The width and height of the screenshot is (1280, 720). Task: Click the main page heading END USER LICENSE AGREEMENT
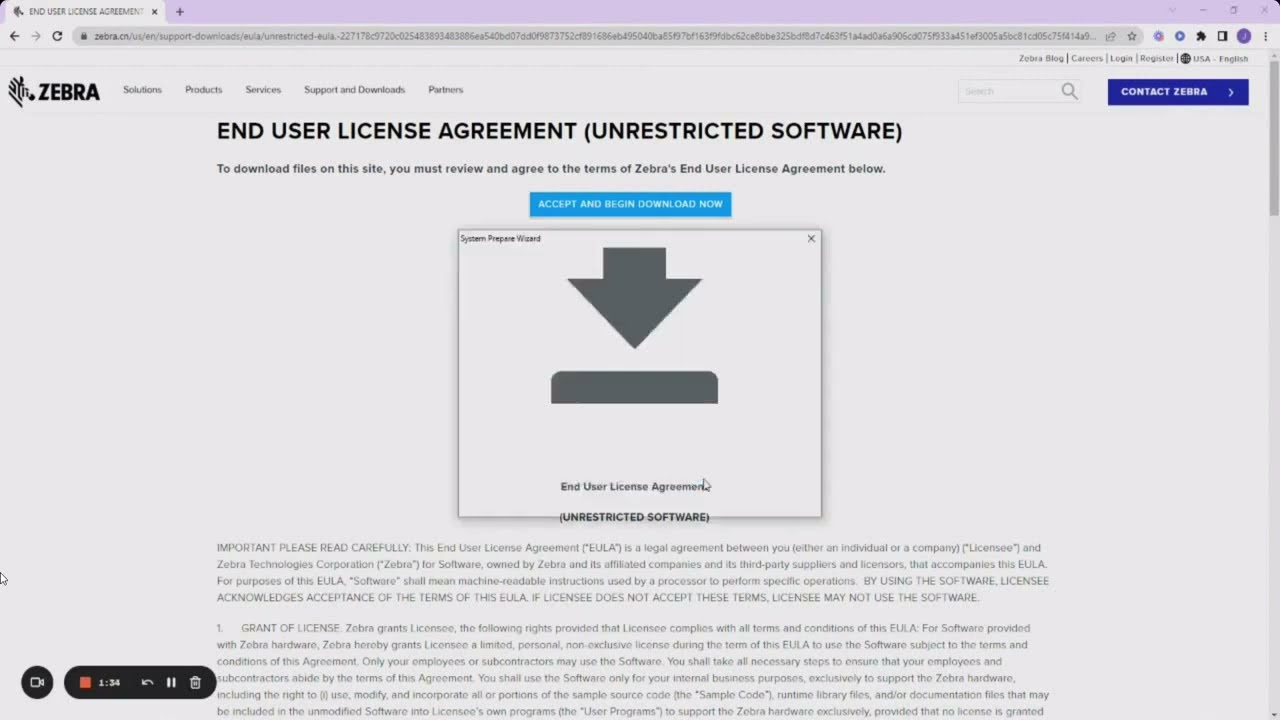[559, 131]
